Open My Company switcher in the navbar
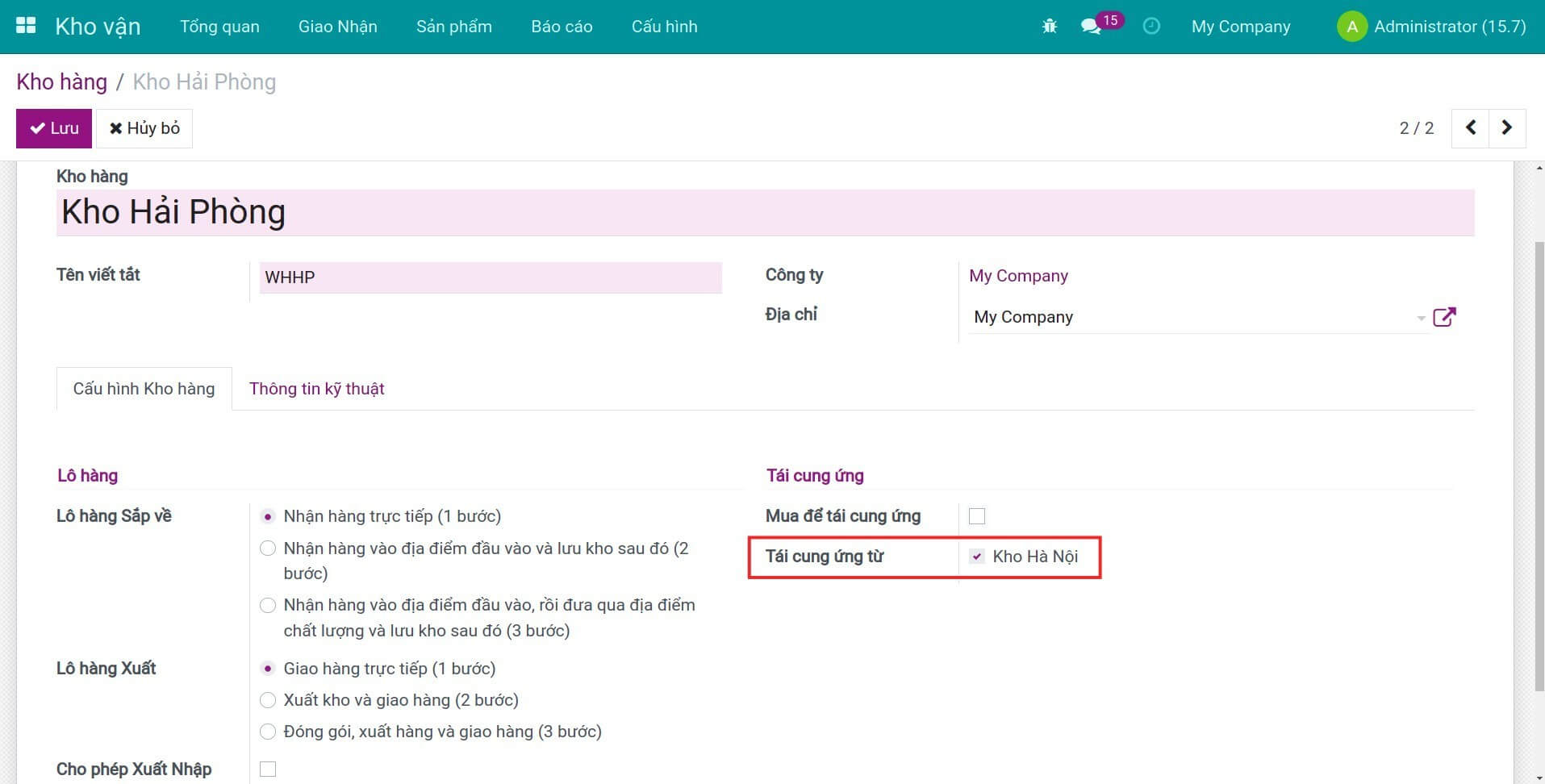Viewport: 1545px width, 784px height. [1240, 27]
